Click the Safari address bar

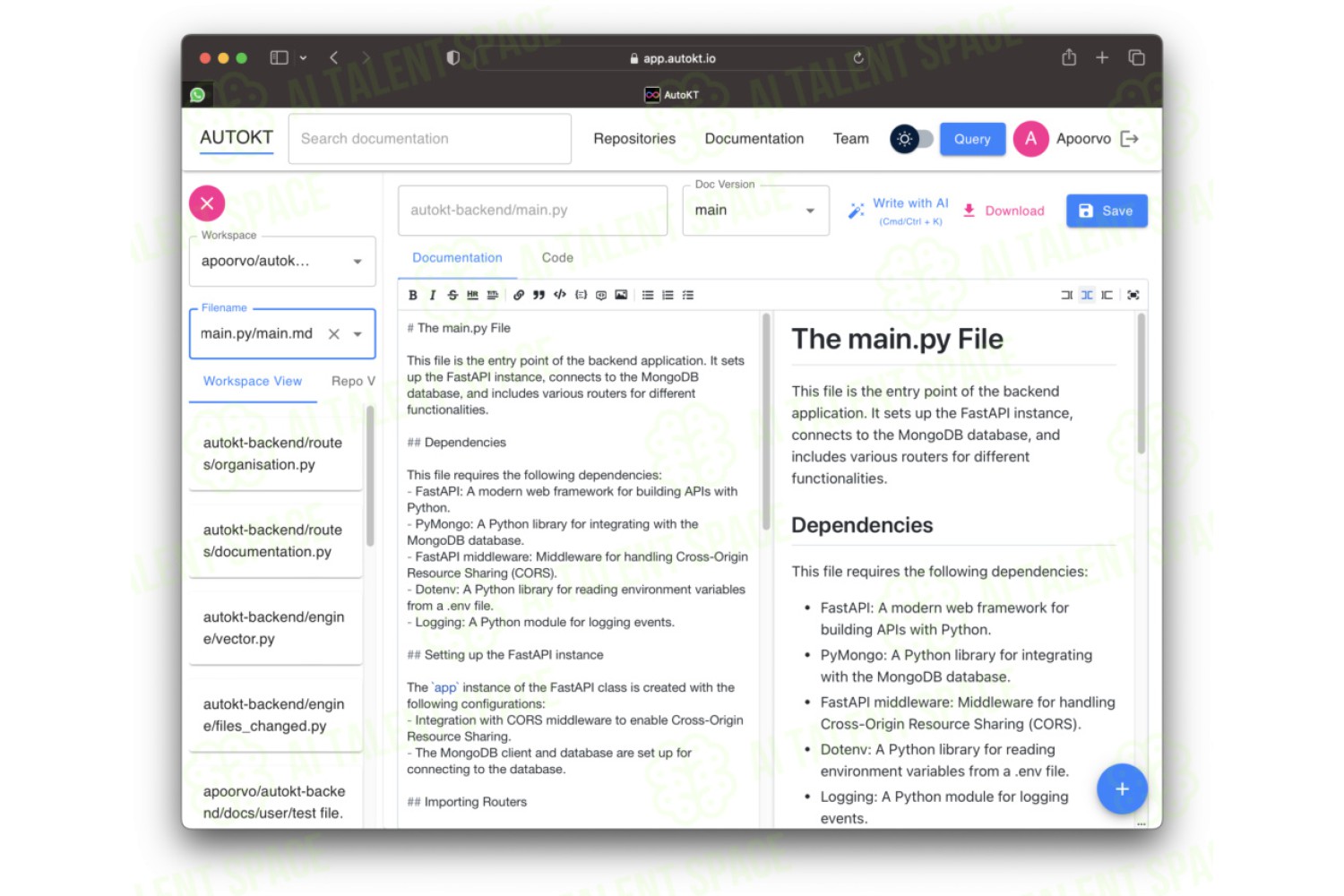(679, 58)
